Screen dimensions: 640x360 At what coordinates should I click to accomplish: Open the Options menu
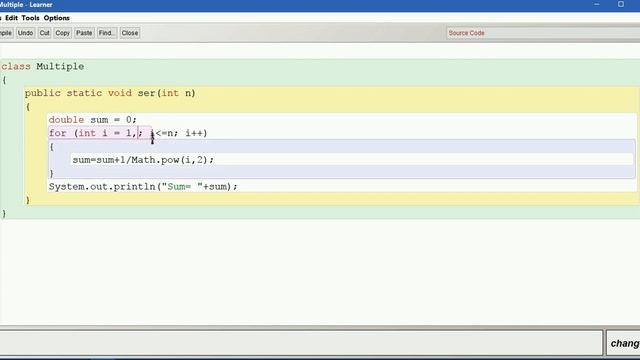click(56, 18)
